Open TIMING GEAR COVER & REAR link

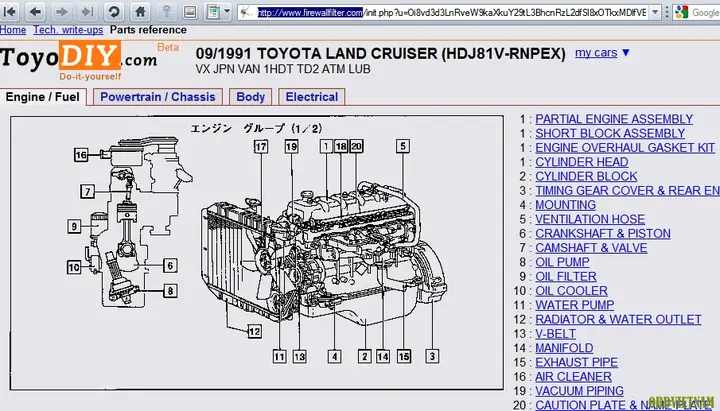627,191
